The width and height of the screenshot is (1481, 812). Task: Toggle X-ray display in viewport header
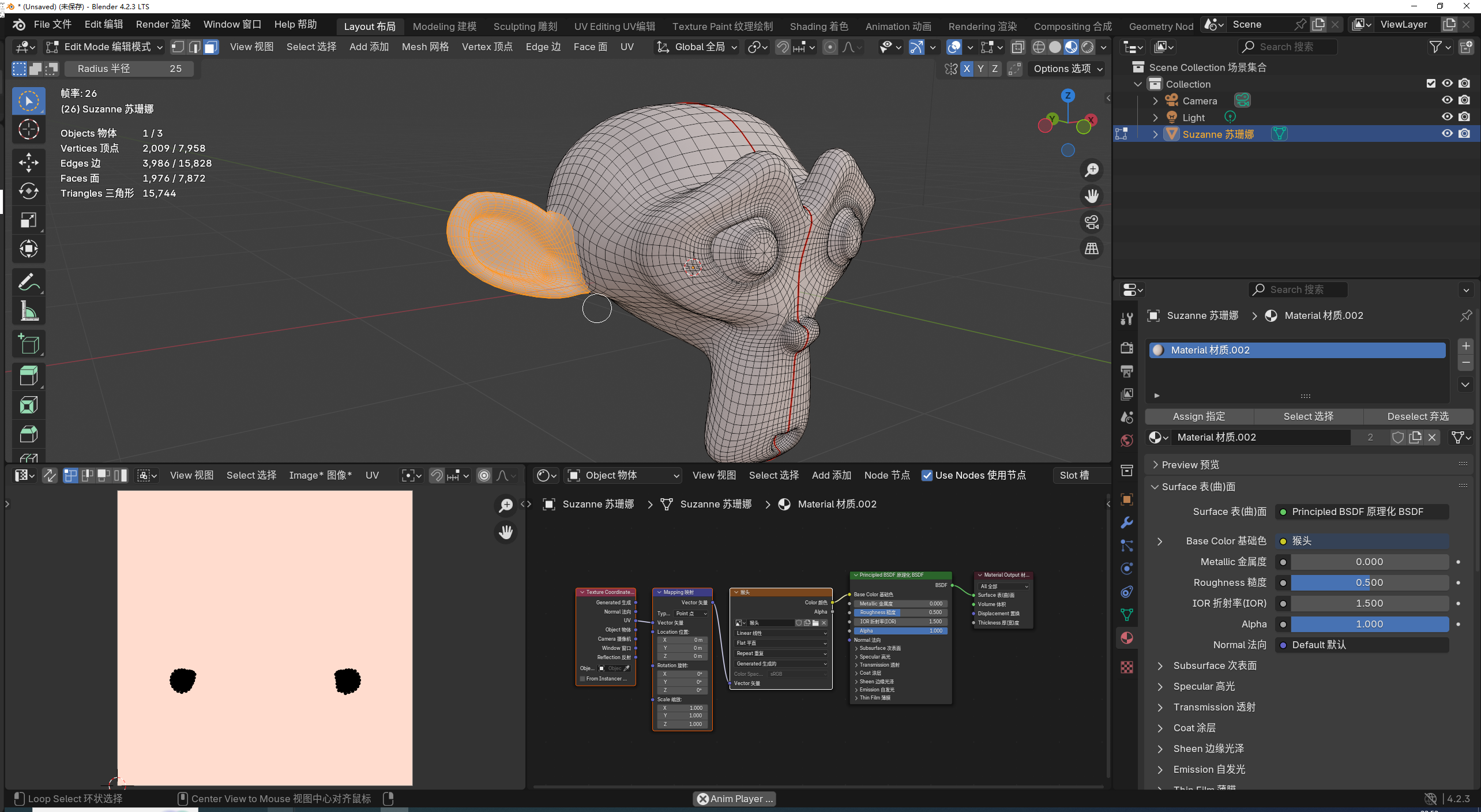(x=1018, y=47)
